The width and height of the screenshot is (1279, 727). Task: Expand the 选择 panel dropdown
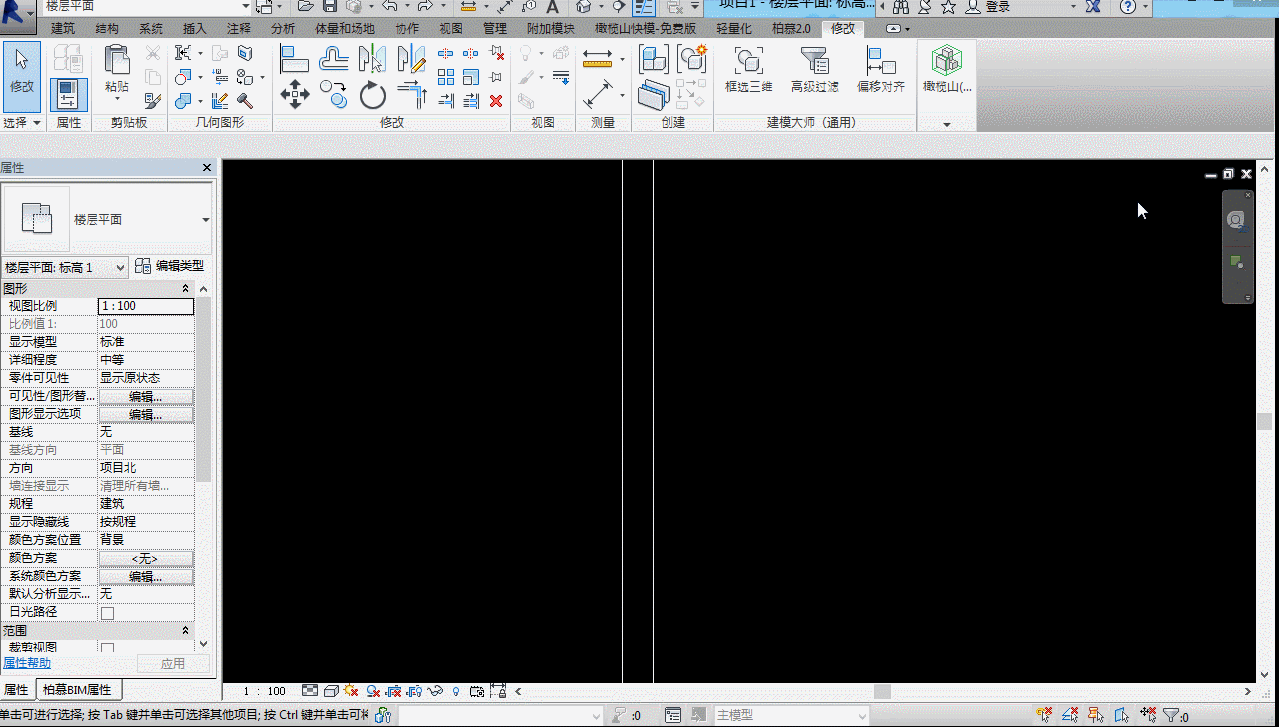22,122
